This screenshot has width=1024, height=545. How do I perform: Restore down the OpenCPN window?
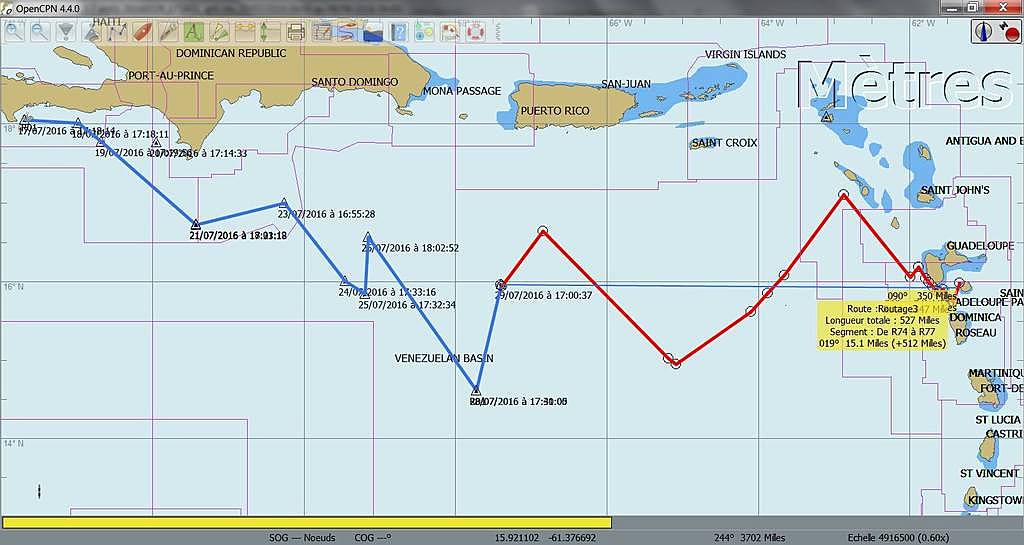[972, 7]
